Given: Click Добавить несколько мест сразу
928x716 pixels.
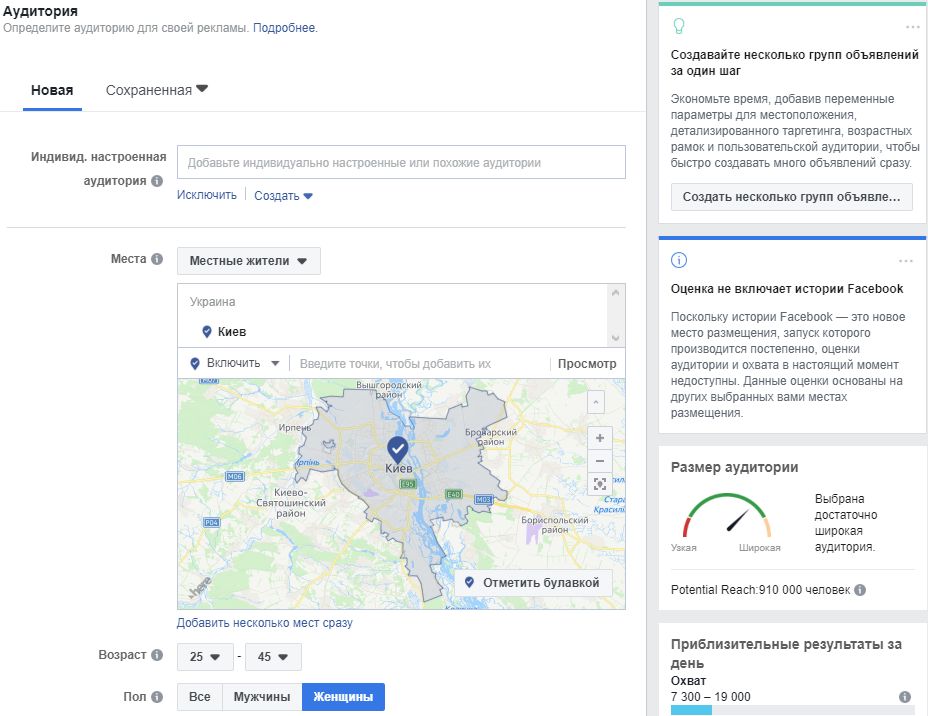Looking at the screenshot, I should point(265,622).
